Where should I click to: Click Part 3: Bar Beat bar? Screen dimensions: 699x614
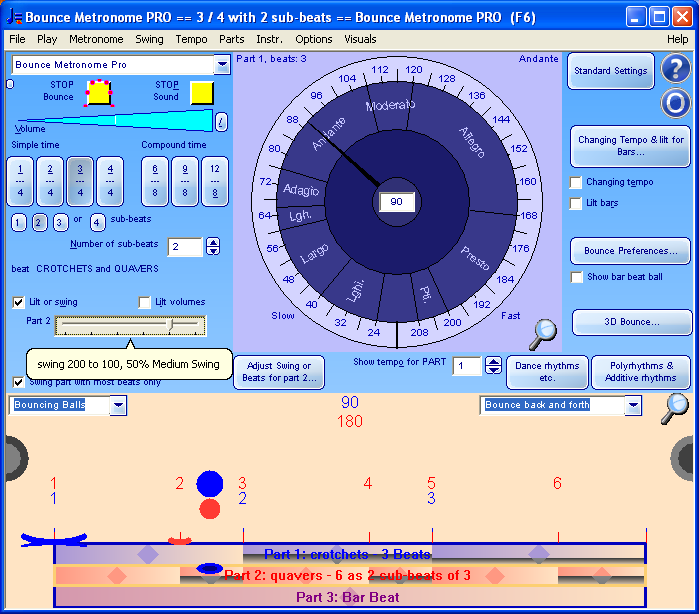(350, 597)
